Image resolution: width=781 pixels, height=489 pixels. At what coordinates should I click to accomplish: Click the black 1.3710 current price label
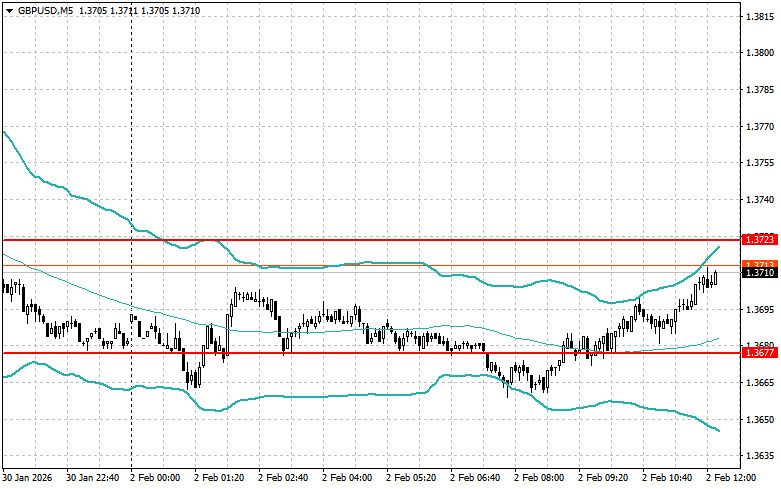tap(760, 272)
